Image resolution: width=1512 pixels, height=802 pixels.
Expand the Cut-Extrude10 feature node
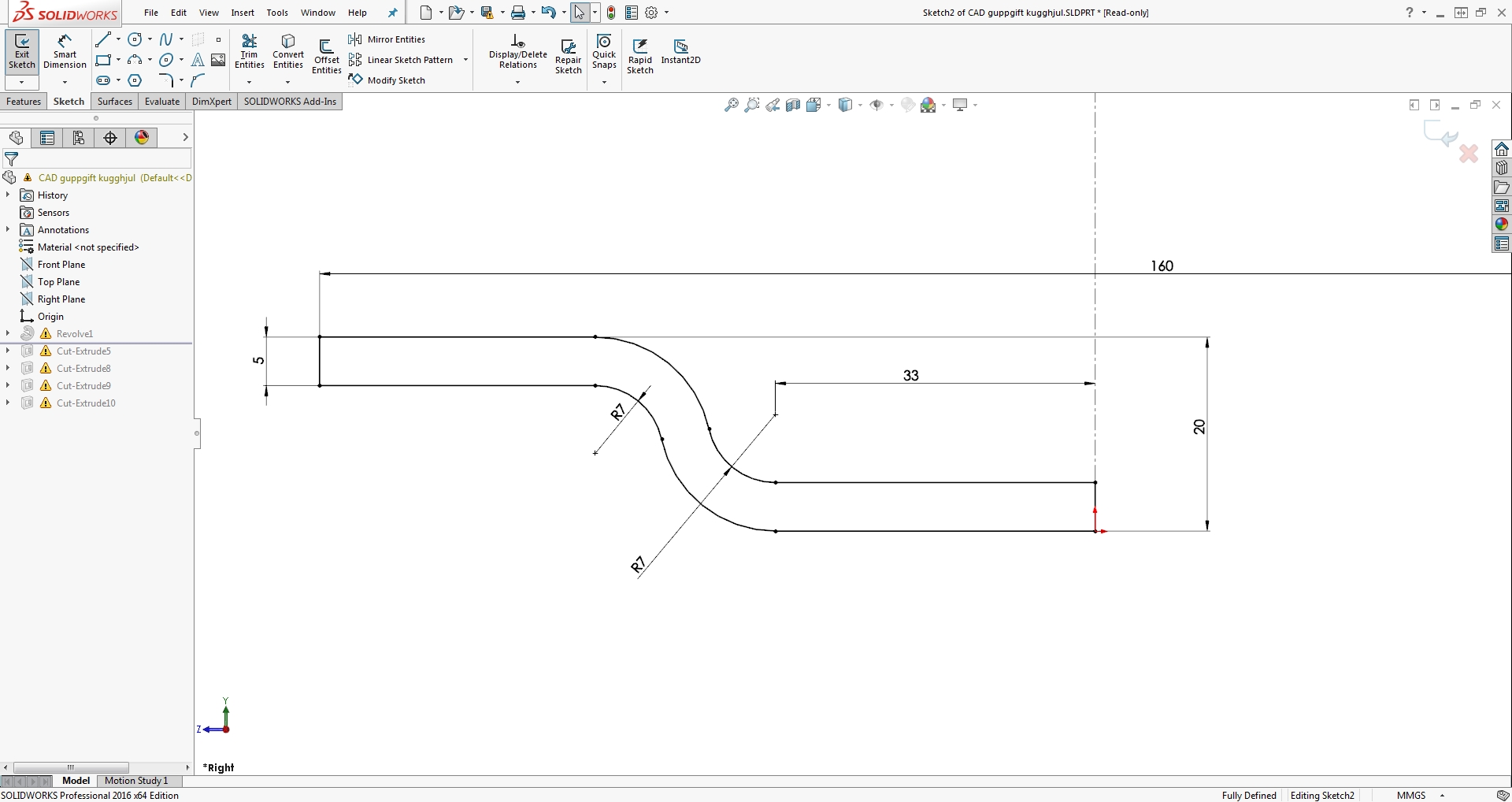(x=8, y=403)
